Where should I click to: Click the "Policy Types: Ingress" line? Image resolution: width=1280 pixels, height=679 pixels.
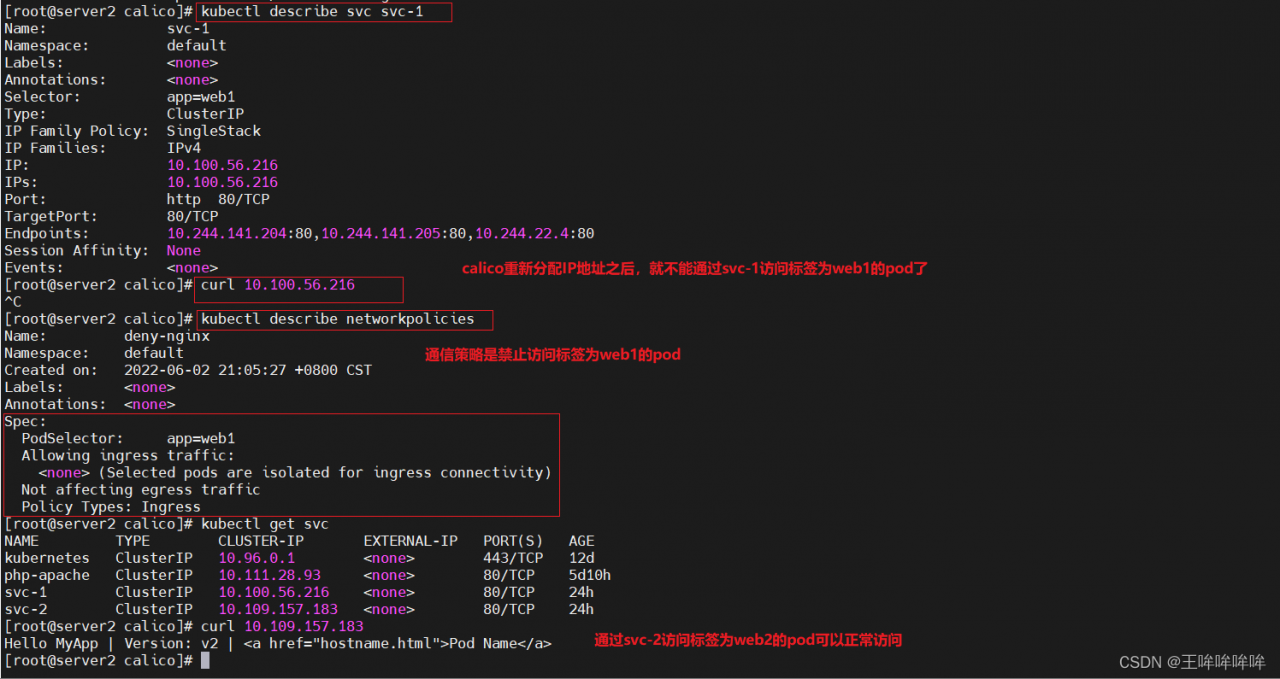pyautogui.click(x=111, y=506)
